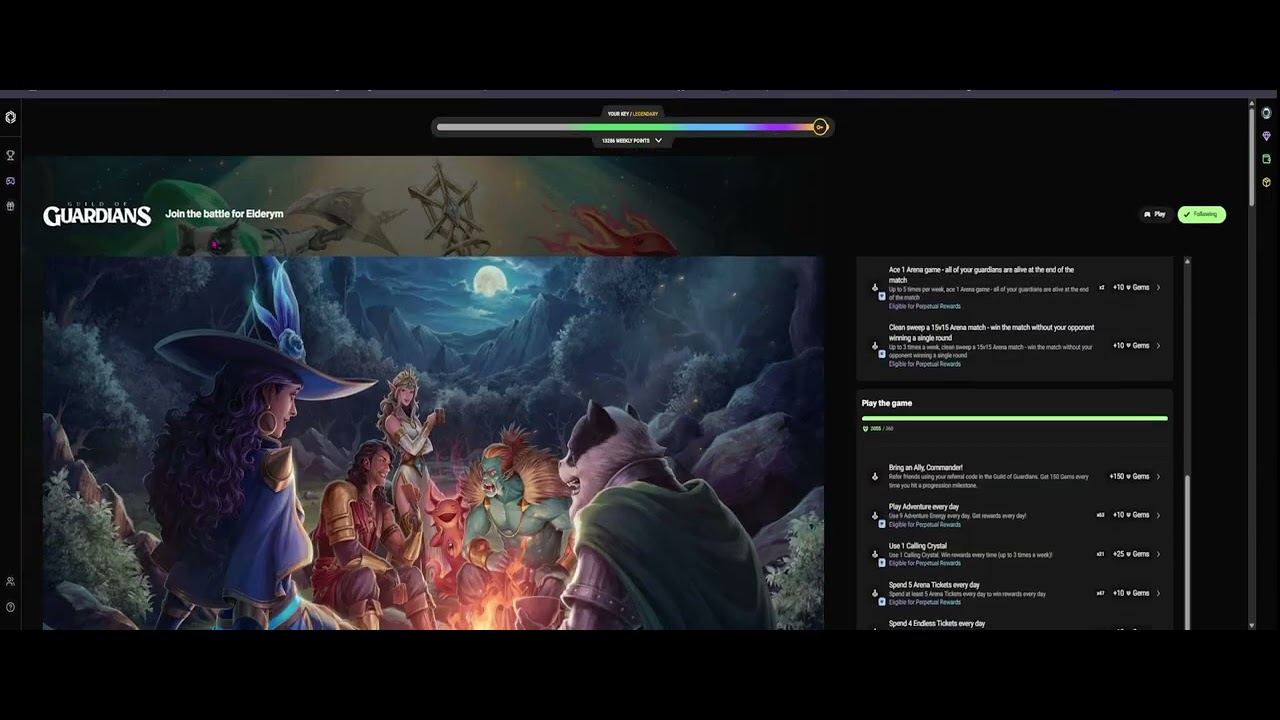Viewport: 1280px width, 720px height.
Task: Open 'Eligible for Perpetual Rewards' under Play Adventure
Action: [x=924, y=524]
